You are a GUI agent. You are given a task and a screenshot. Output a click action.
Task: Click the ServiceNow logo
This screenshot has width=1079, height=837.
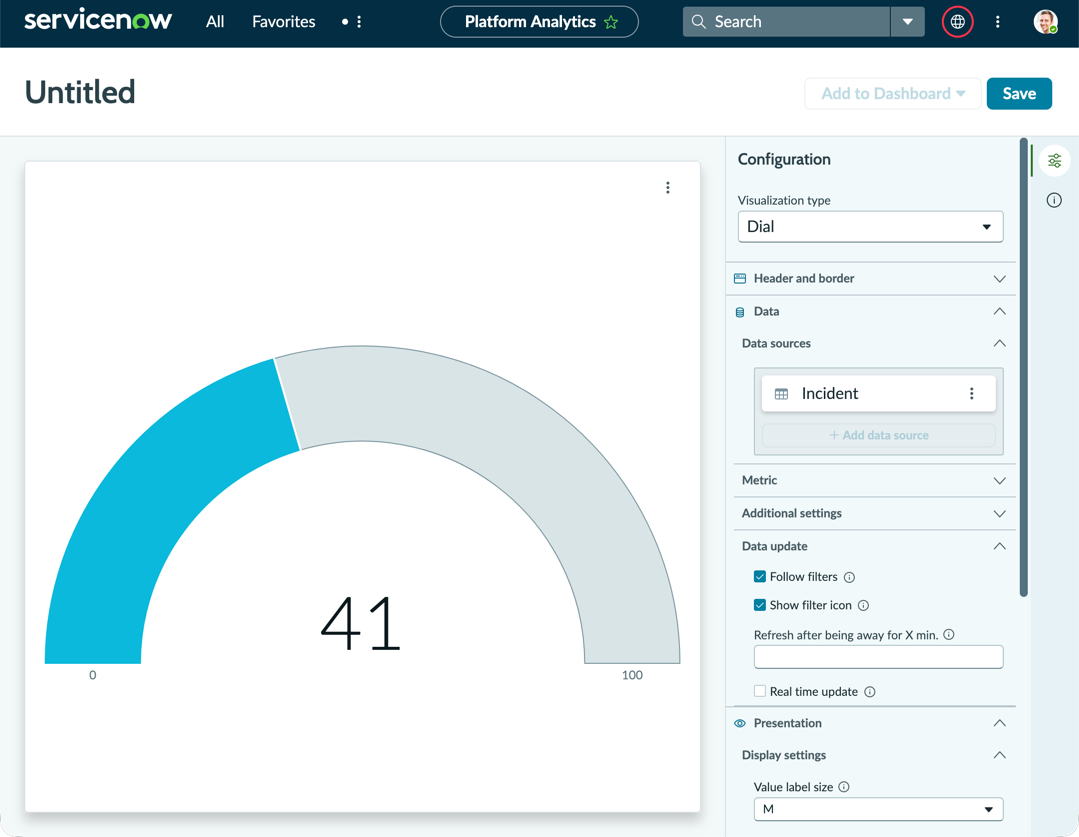pos(98,20)
